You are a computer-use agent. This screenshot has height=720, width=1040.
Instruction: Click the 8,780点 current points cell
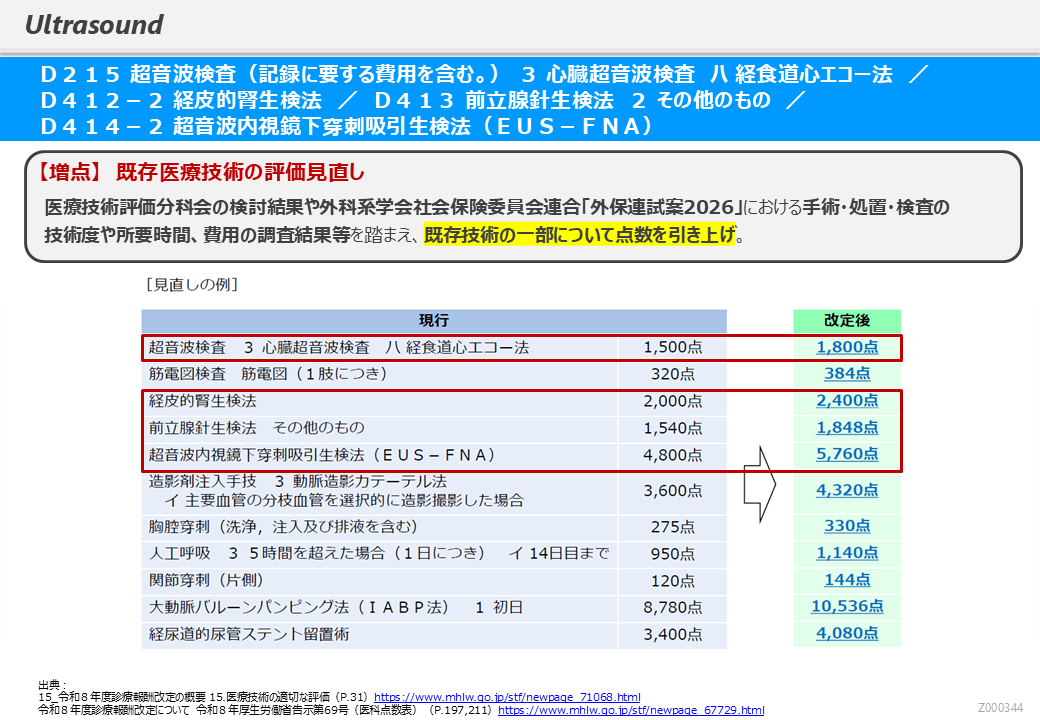pyautogui.click(x=671, y=607)
